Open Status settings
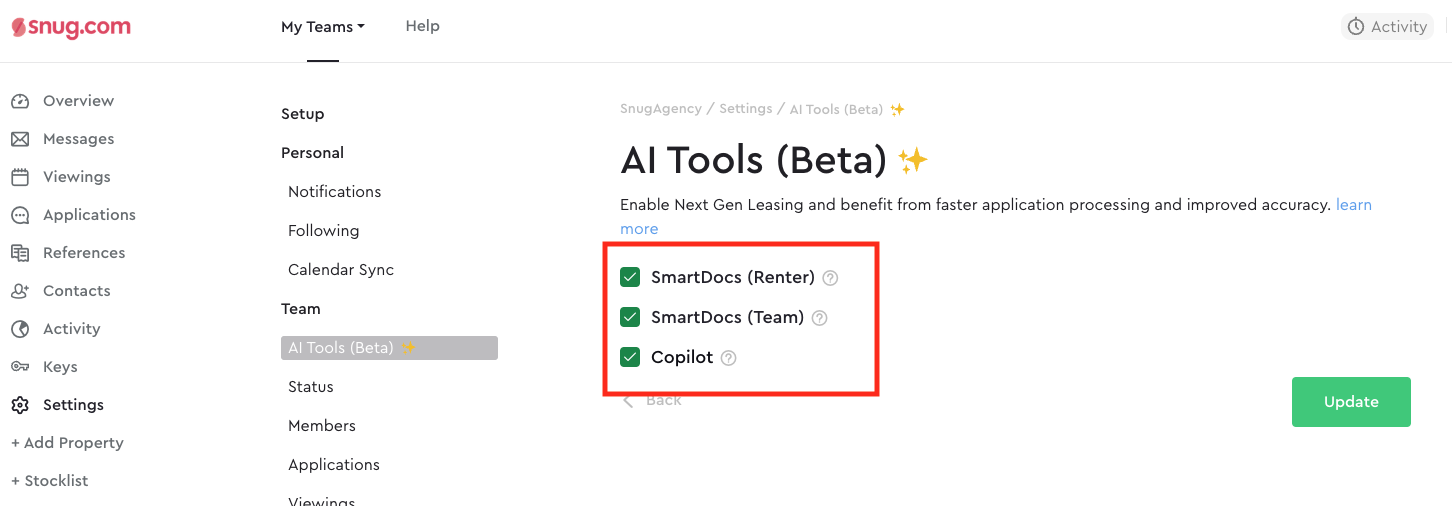1452x506 pixels. tap(311, 387)
